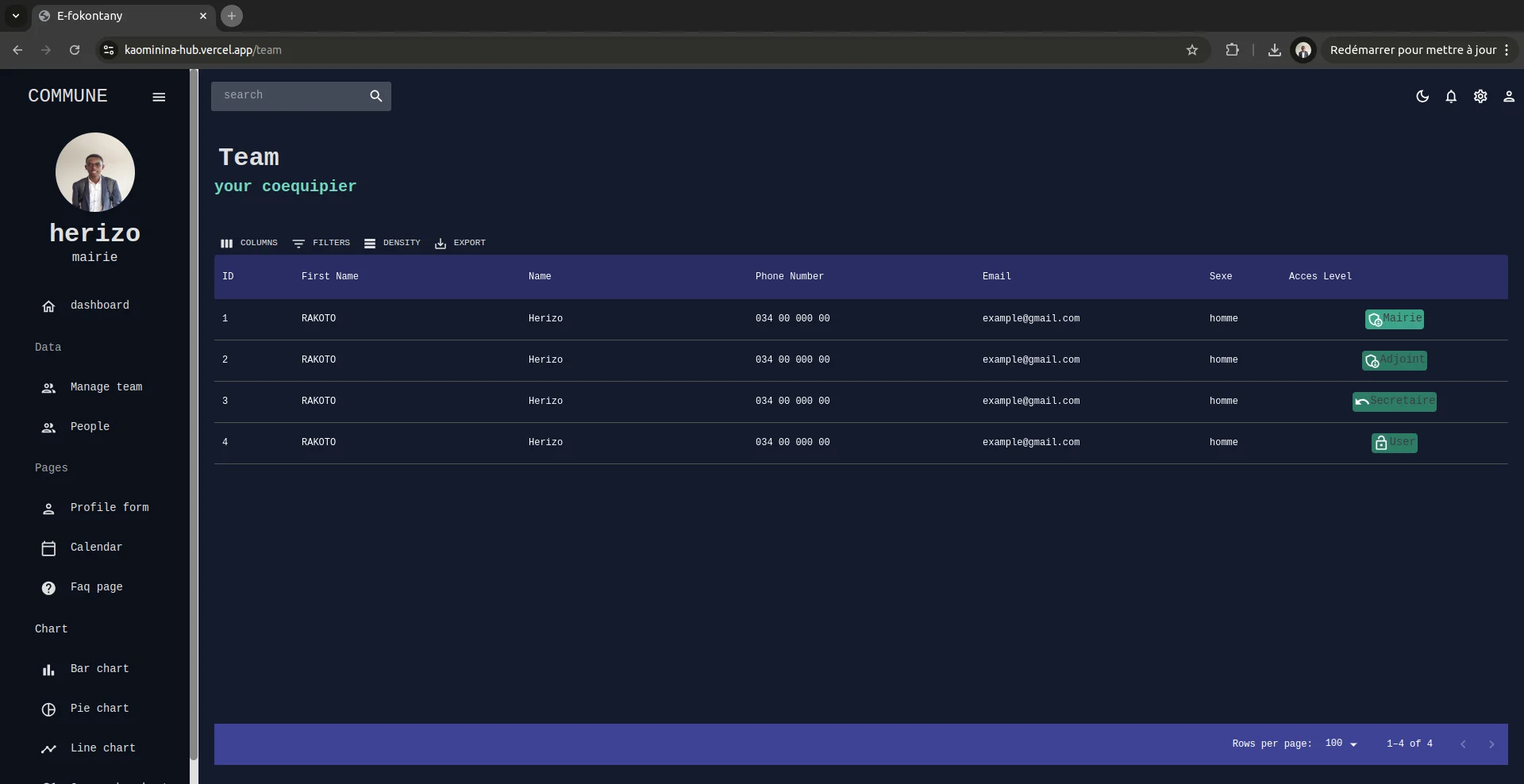Toggle dark mode moon icon

pos(1422,96)
